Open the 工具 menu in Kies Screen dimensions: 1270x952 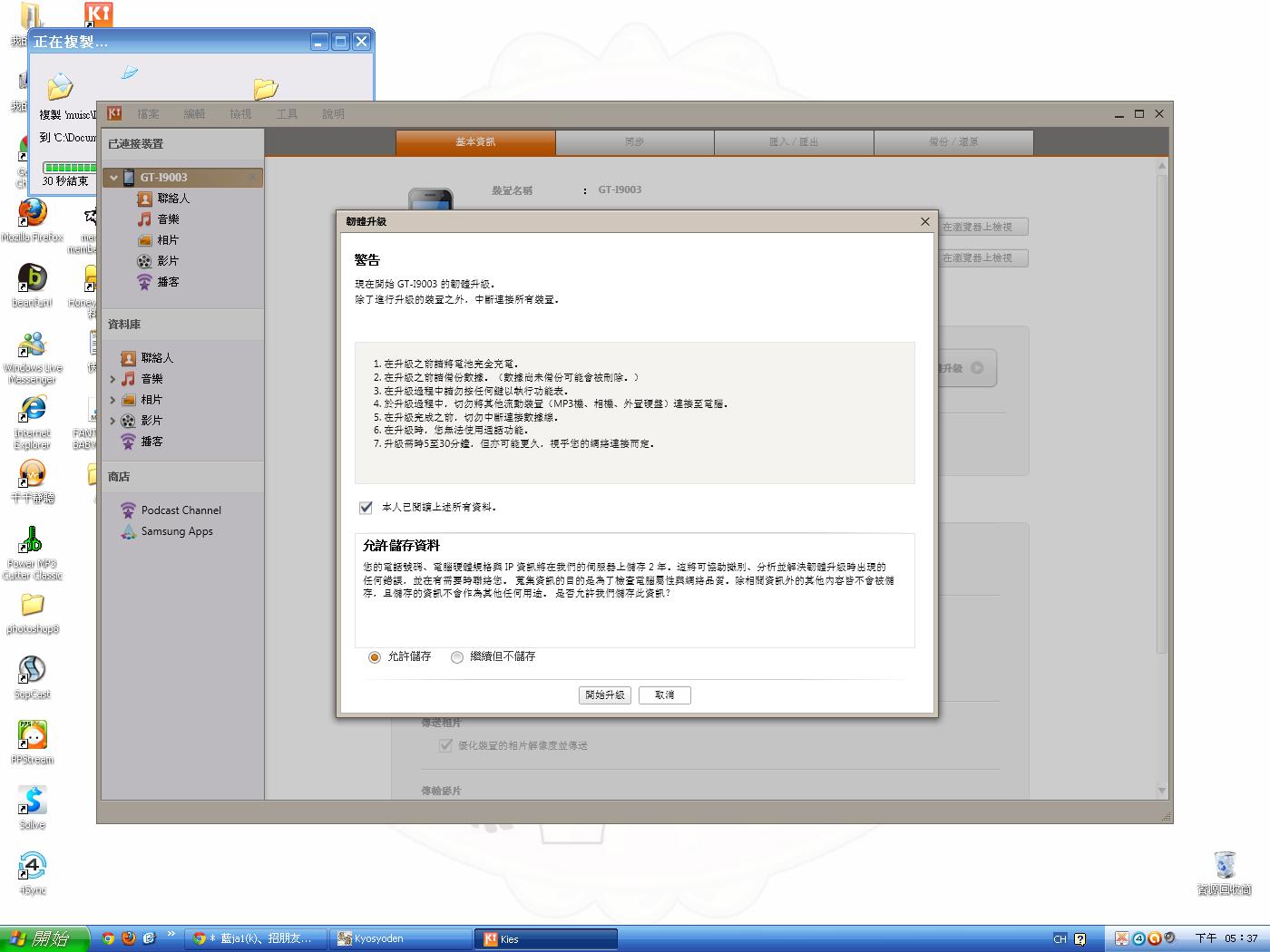click(x=287, y=114)
